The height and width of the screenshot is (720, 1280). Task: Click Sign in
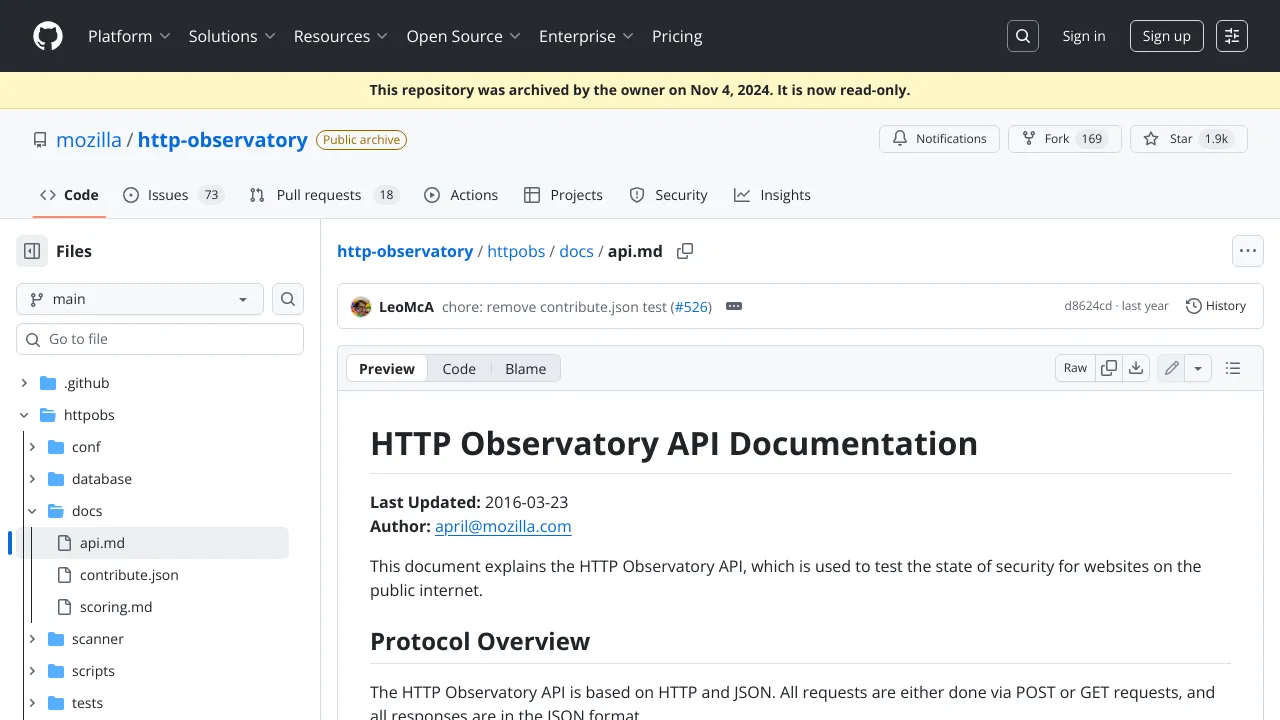point(1084,36)
